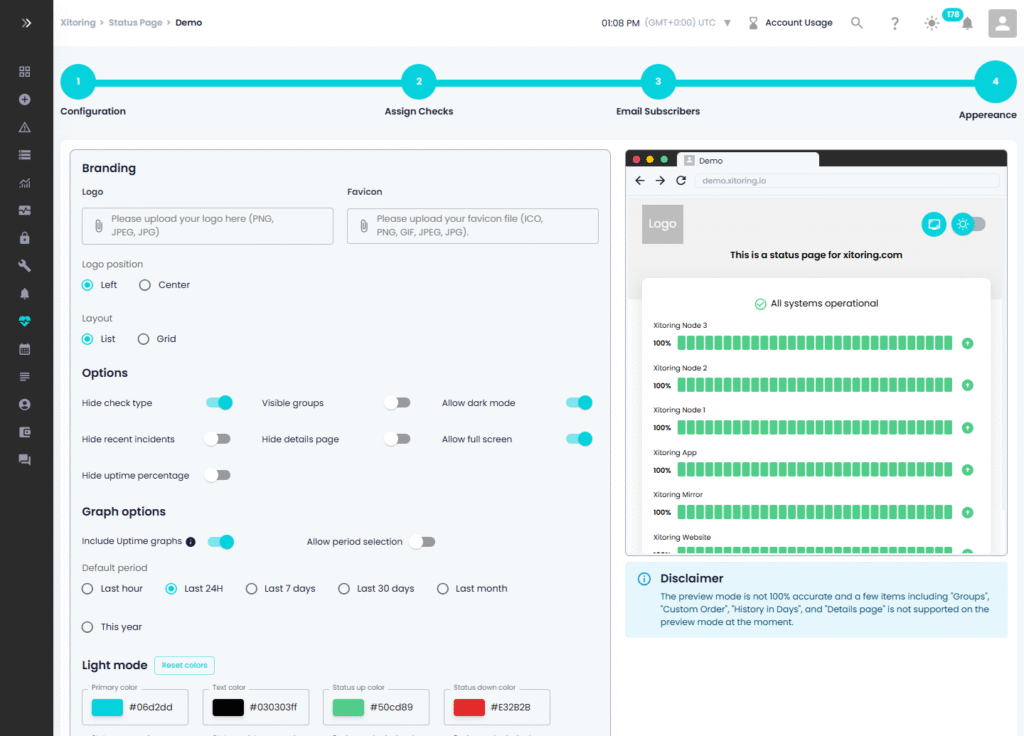Image resolution: width=1024 pixels, height=736 pixels.
Task: Expand Xitoring Node 3 details arrow
Action: (967, 343)
